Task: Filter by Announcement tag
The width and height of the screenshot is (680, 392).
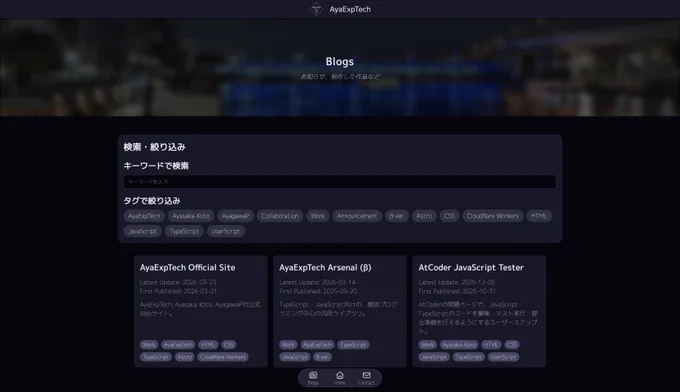Action: 357,216
